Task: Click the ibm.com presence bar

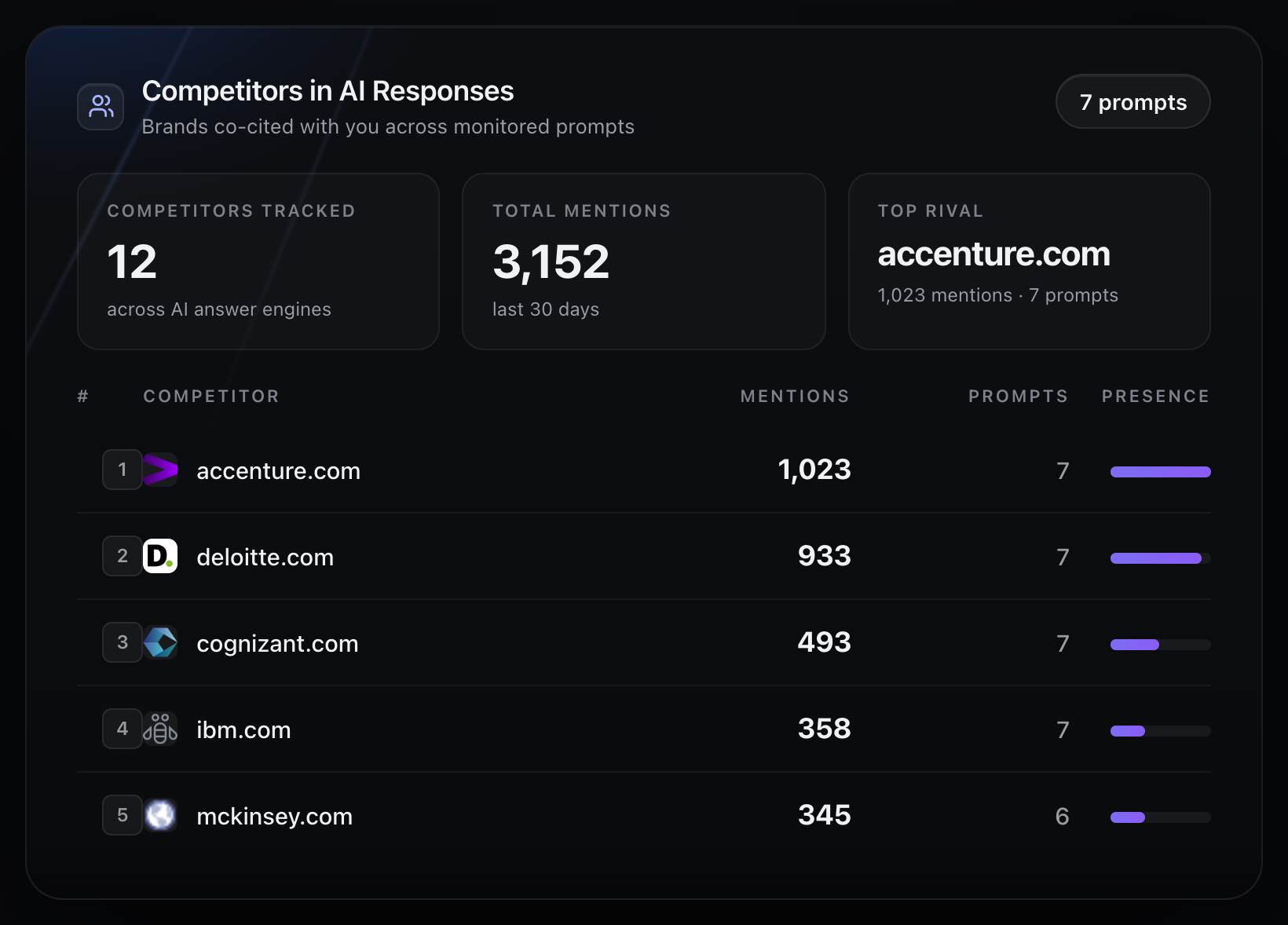Action: coord(1161,731)
